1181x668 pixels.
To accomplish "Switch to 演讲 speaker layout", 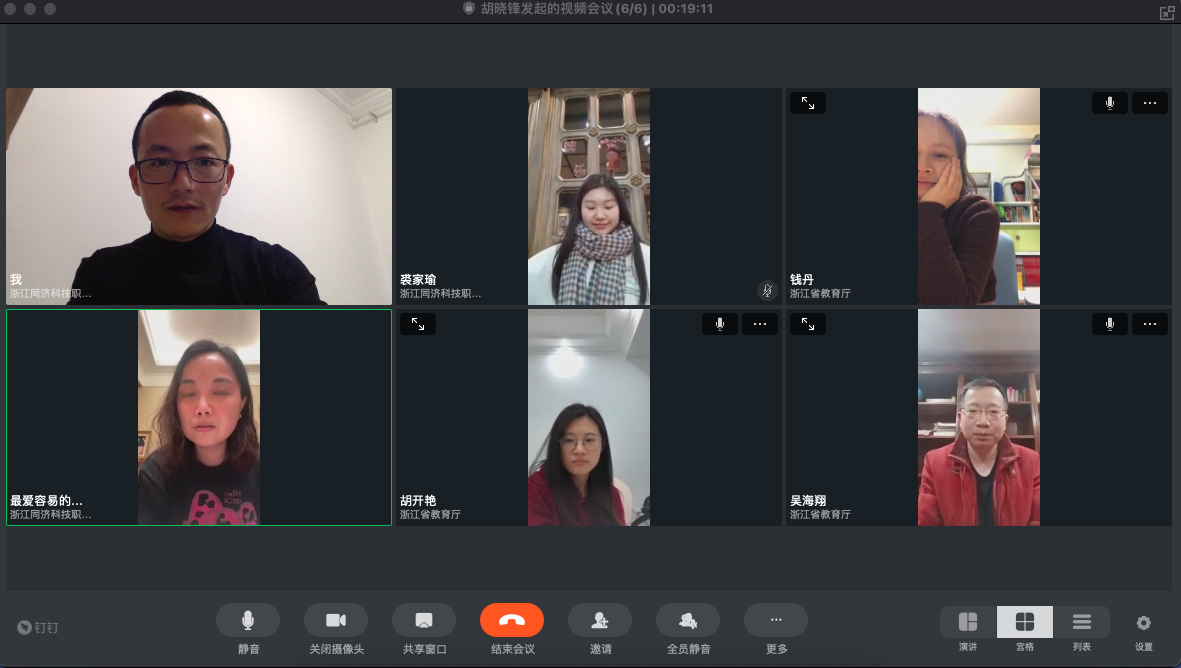I will (x=968, y=622).
